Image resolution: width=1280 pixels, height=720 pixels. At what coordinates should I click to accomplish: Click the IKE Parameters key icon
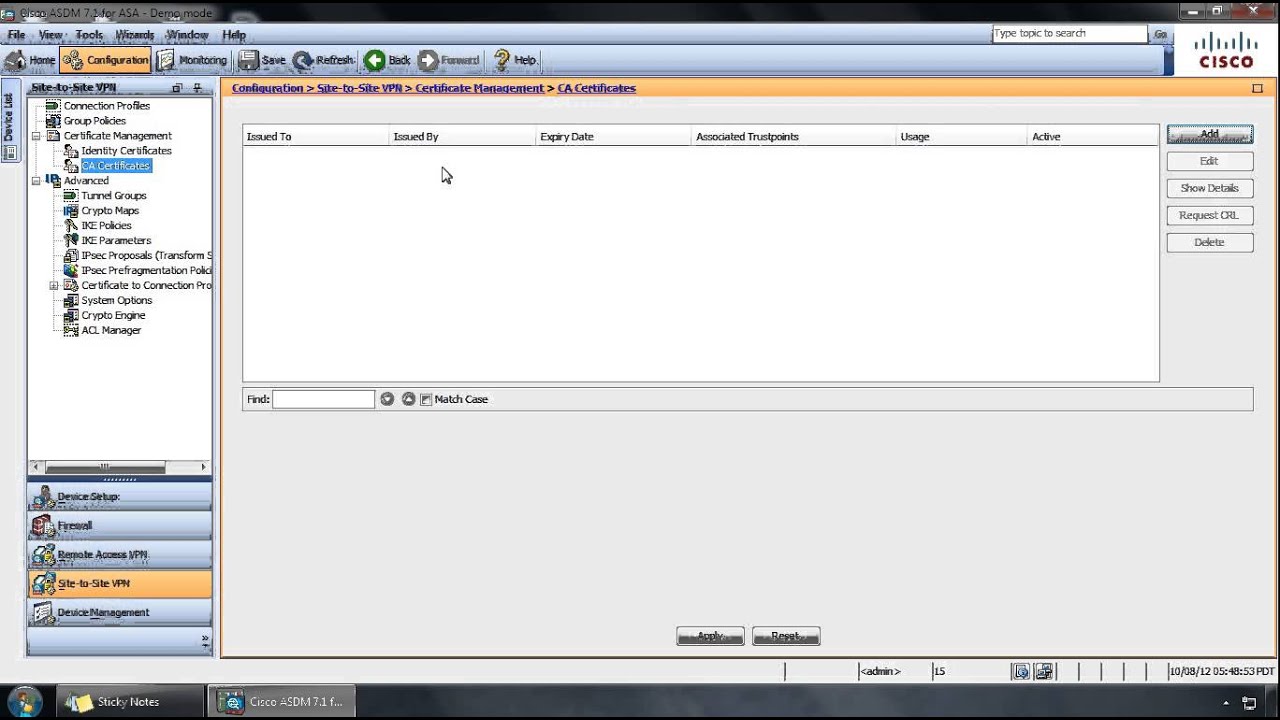click(x=71, y=241)
